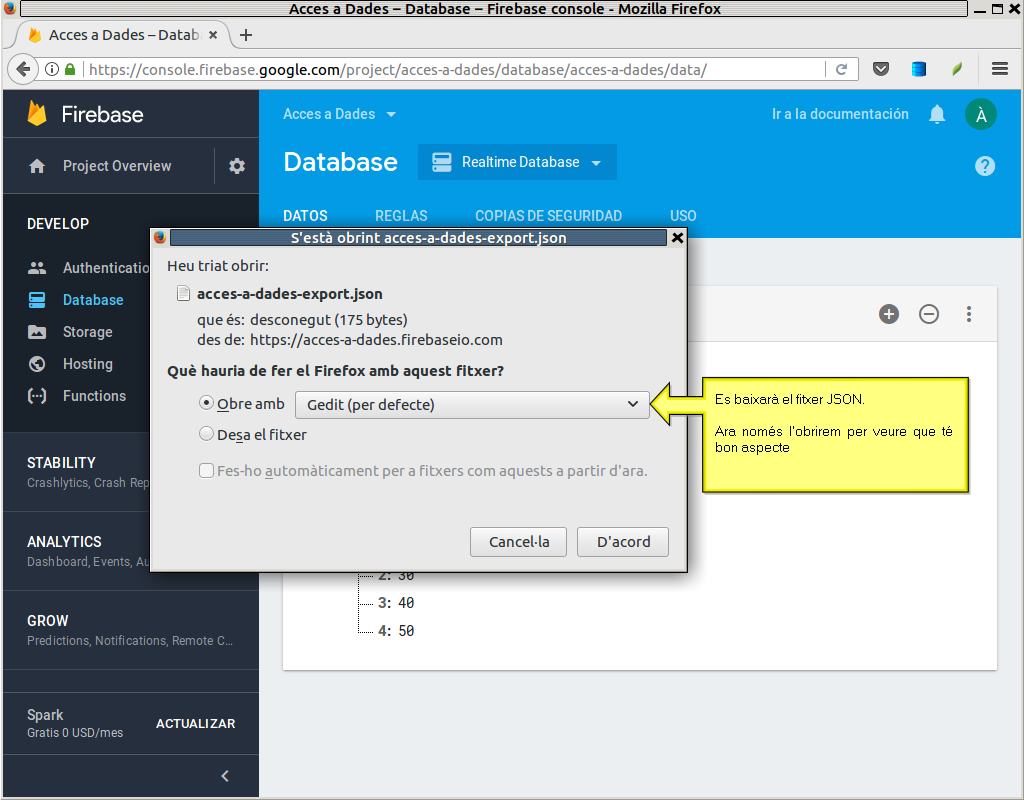Click ACTUALIZAR to upgrade plan
This screenshot has height=800, width=1024.
(195, 724)
